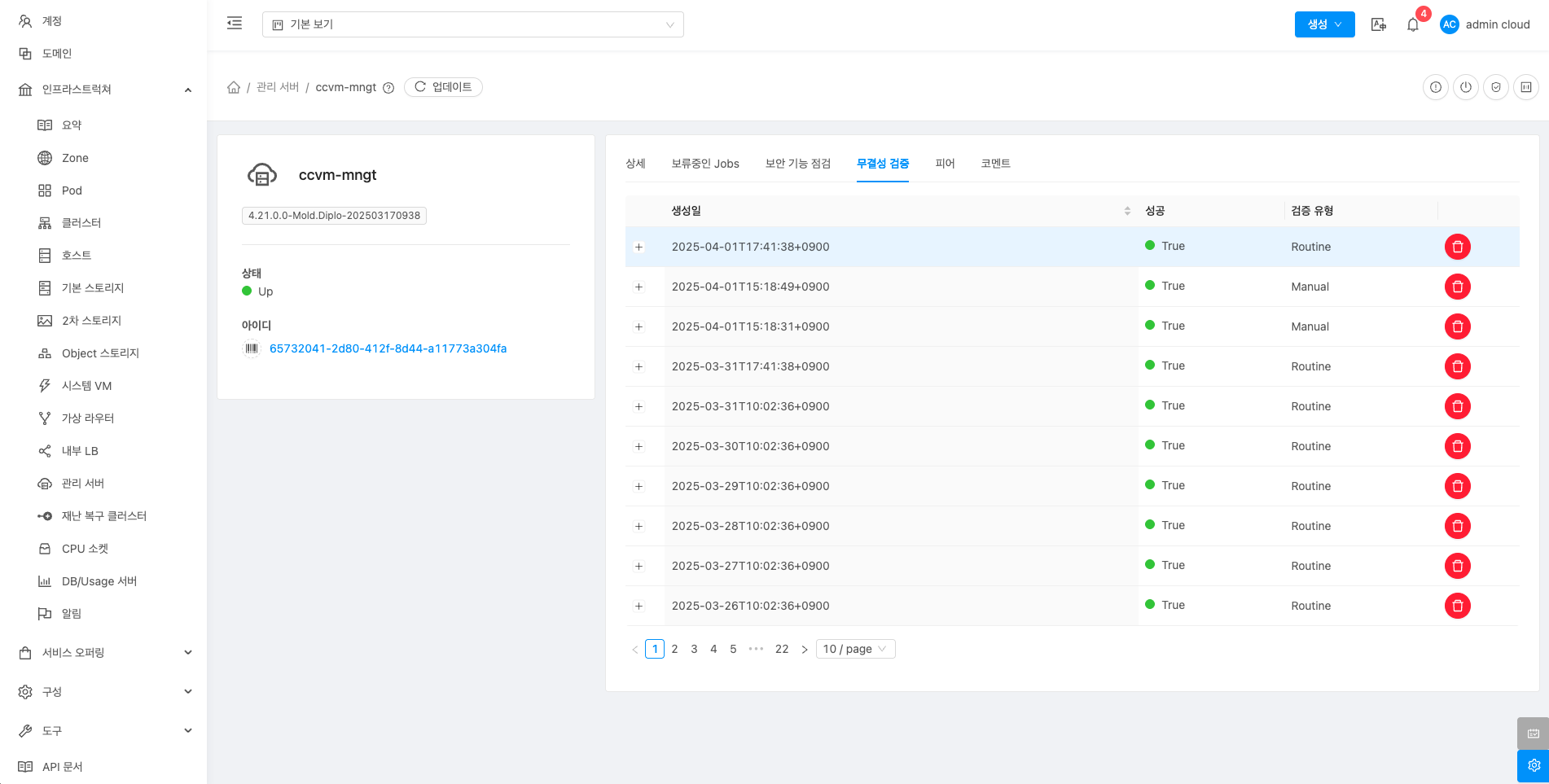Switch to the 보안 기능 점검 tab

click(x=797, y=164)
